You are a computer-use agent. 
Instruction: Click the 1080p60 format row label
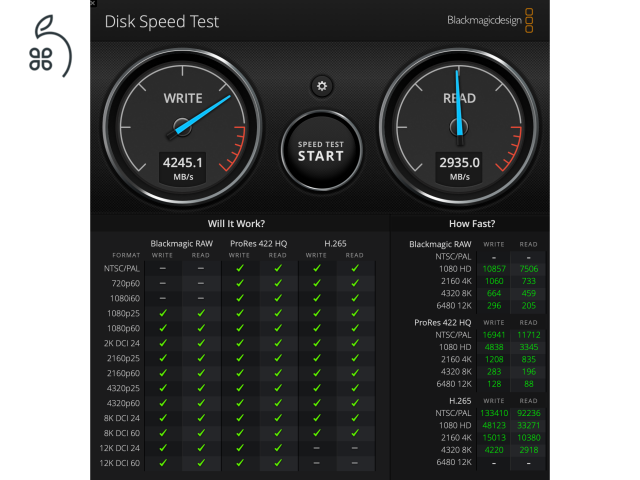[123, 328]
